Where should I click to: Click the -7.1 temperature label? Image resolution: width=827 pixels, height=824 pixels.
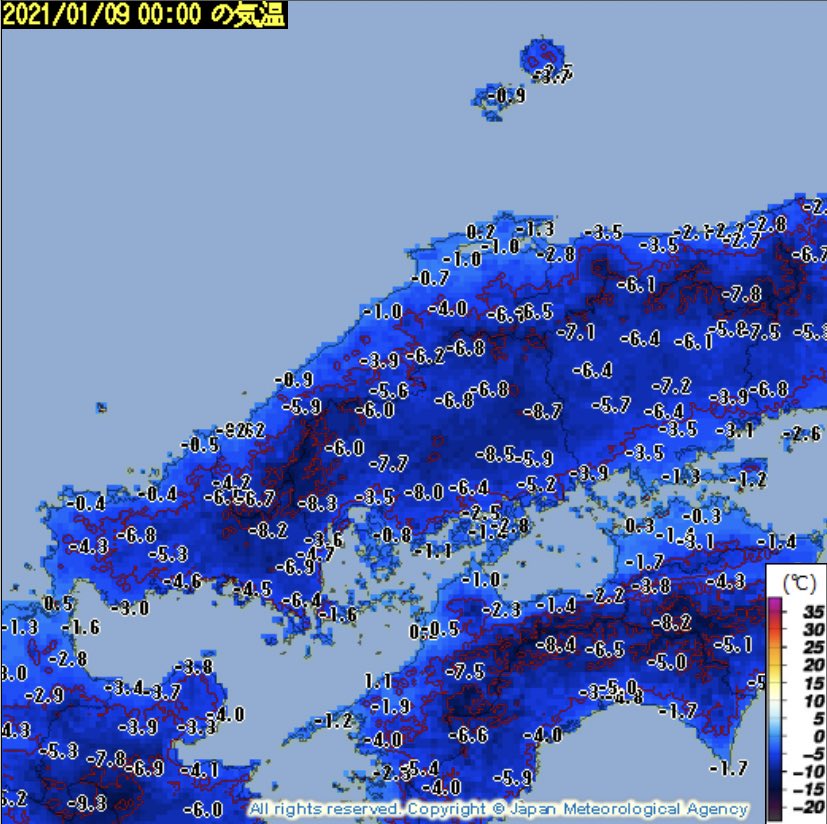[x=576, y=332]
